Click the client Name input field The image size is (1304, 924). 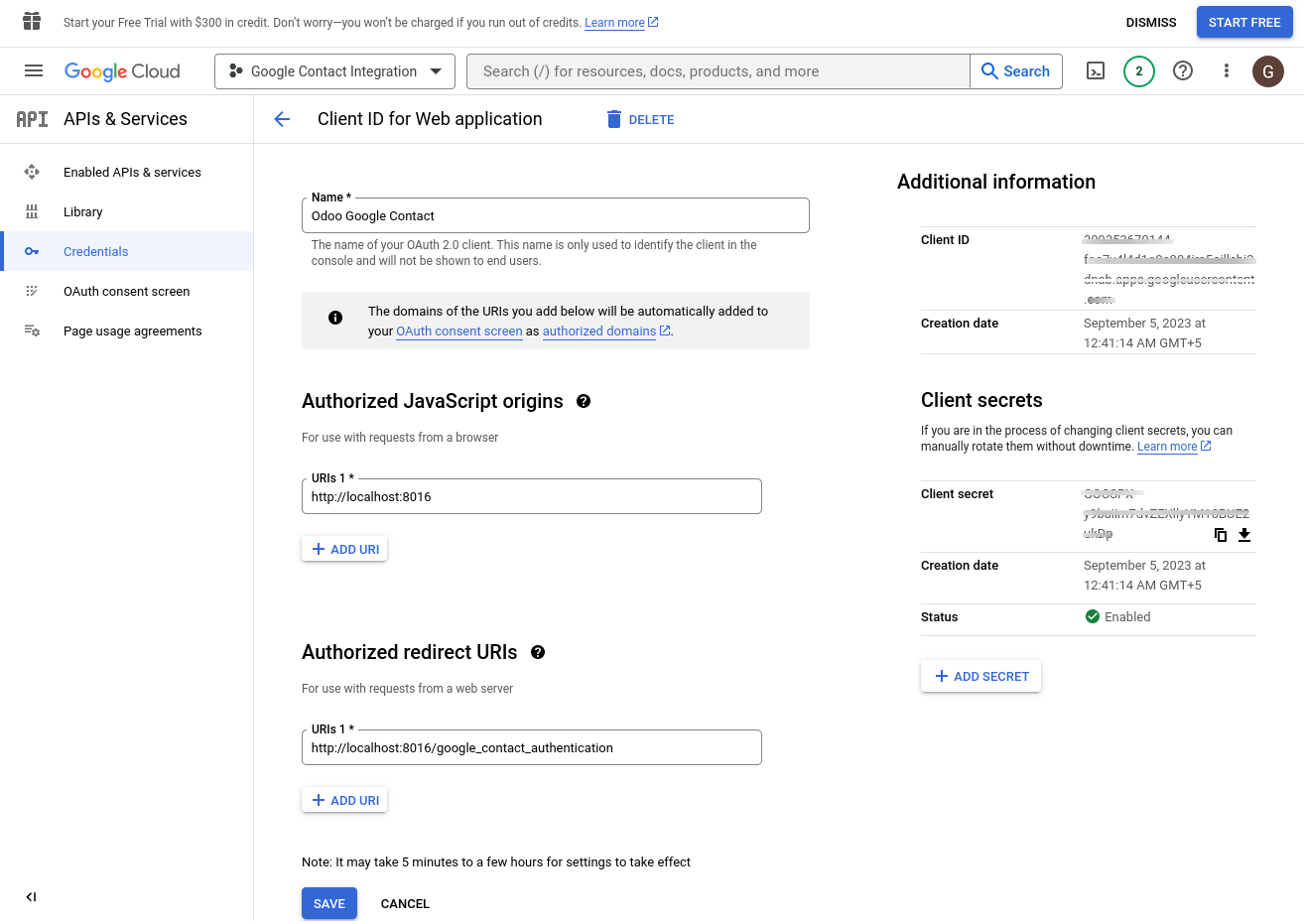click(555, 216)
